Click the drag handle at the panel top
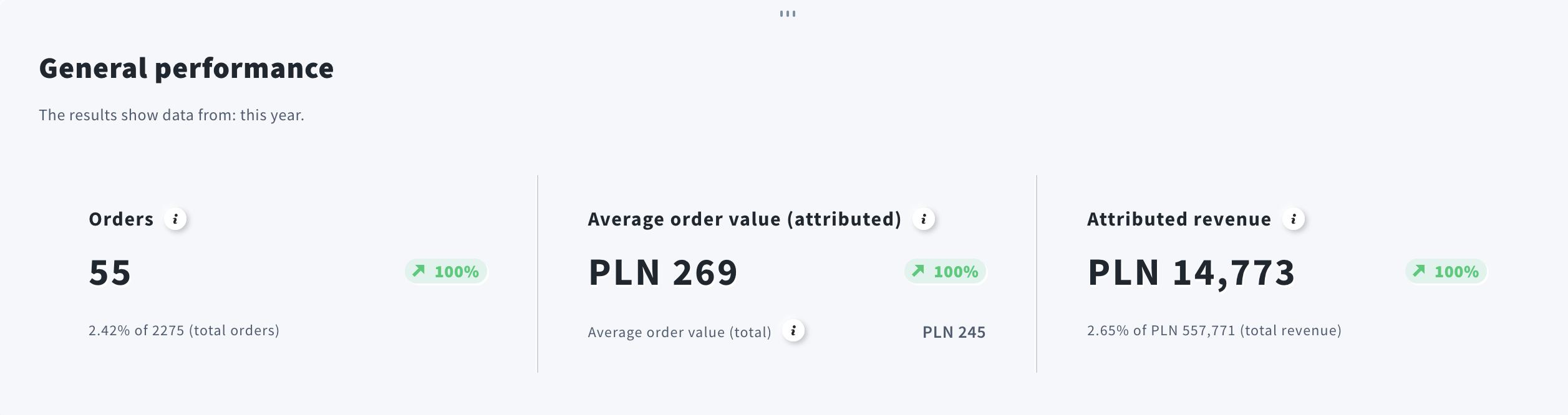 pyautogui.click(x=787, y=14)
